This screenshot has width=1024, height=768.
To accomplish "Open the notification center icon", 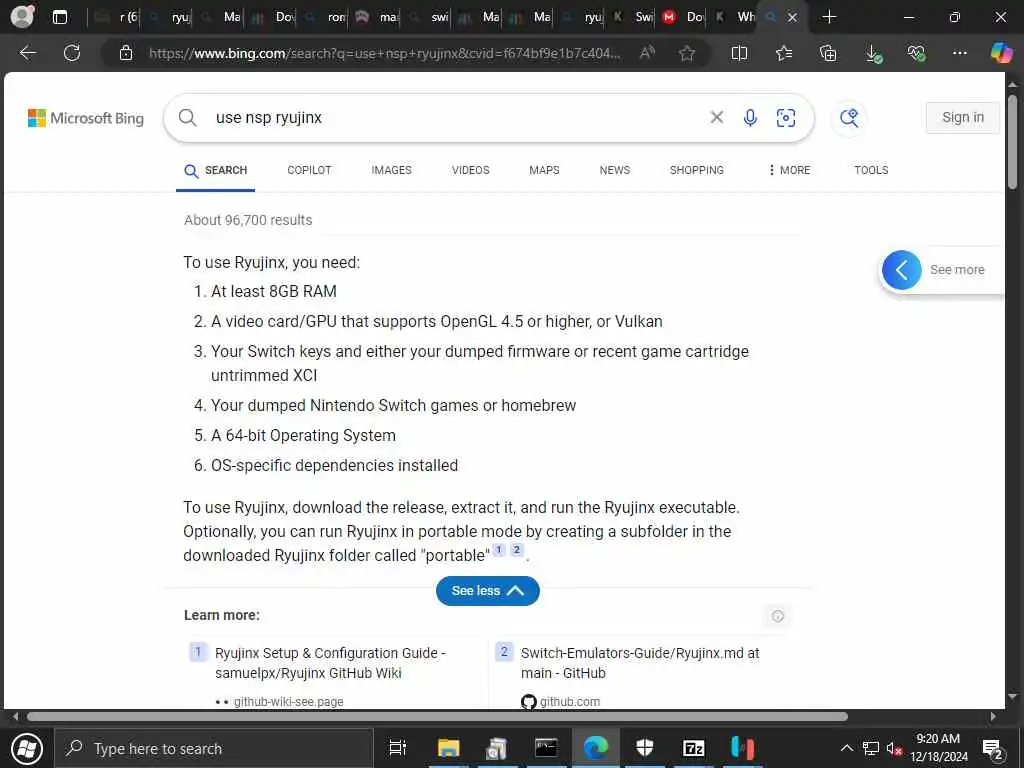I will [x=992, y=748].
